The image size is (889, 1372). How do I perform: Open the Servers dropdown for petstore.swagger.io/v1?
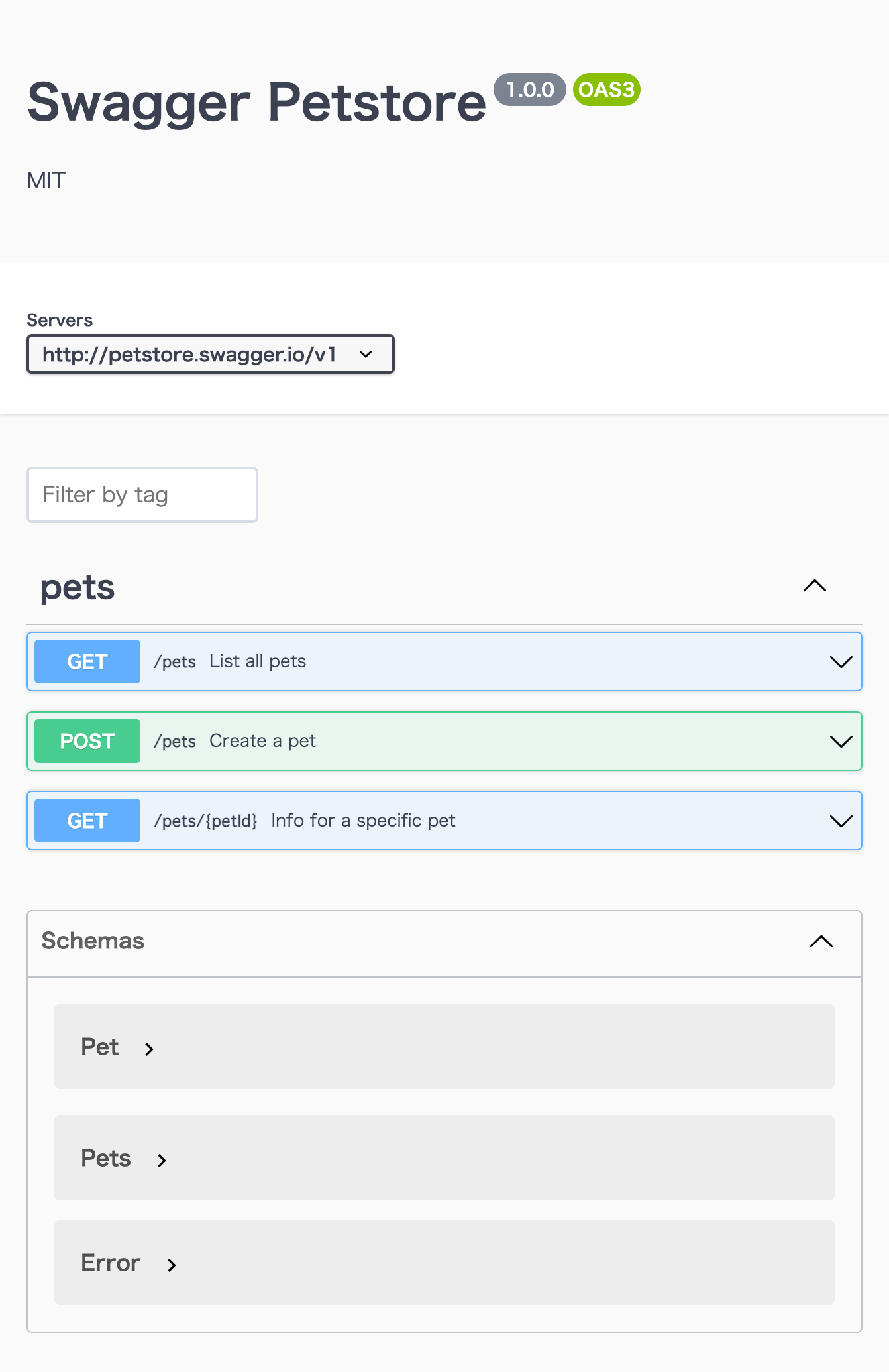(210, 354)
